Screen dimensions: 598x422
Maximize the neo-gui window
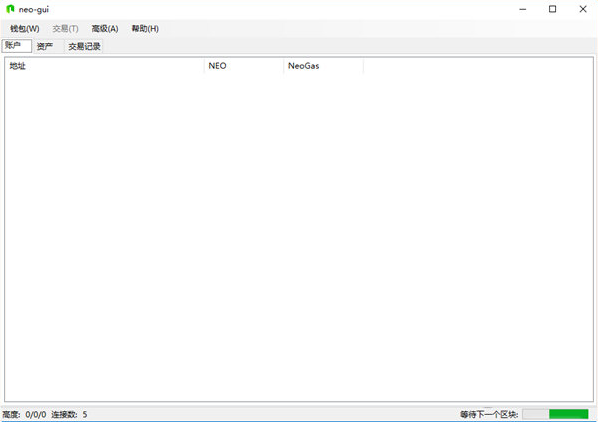pos(552,9)
